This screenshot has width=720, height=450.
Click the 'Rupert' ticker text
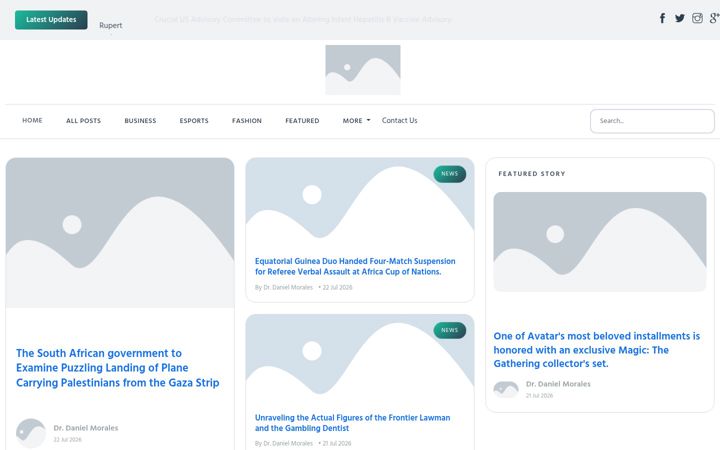click(x=111, y=25)
